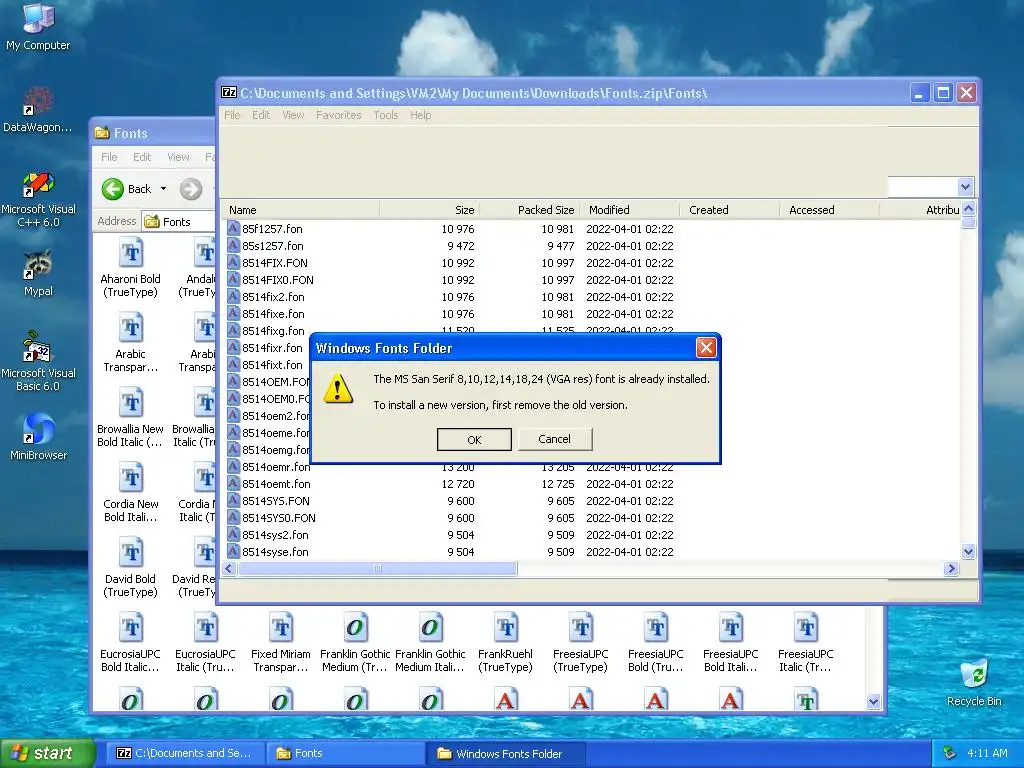Screen dimensions: 1024x768
Task: Click scroll down arrow in 7-Zip list
Action: [968, 552]
